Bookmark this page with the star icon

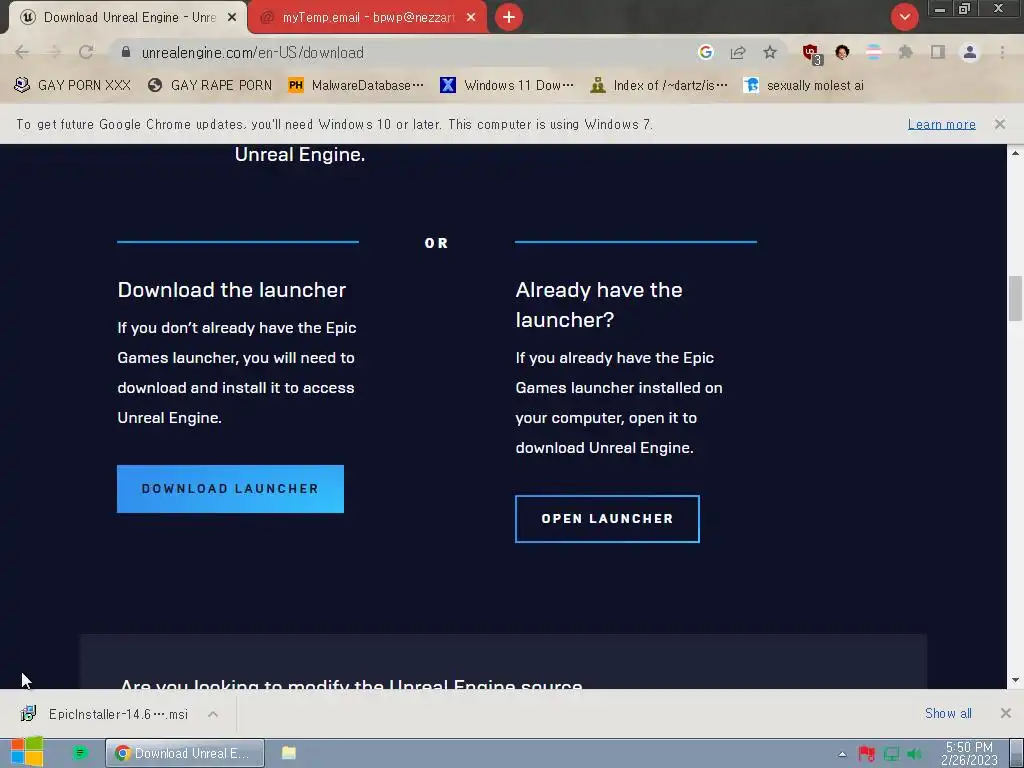770,52
